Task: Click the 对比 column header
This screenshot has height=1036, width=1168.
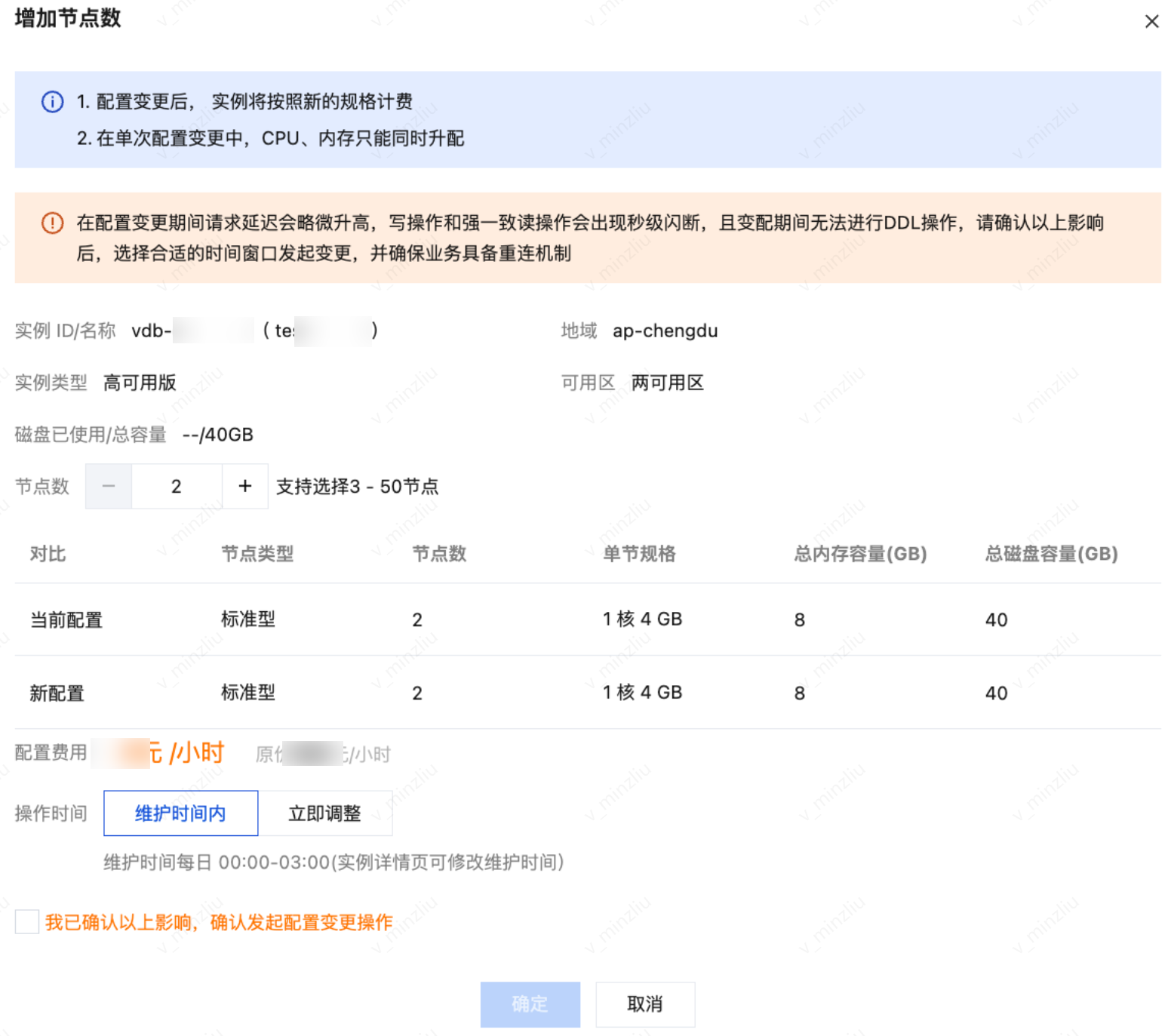Action: (48, 555)
